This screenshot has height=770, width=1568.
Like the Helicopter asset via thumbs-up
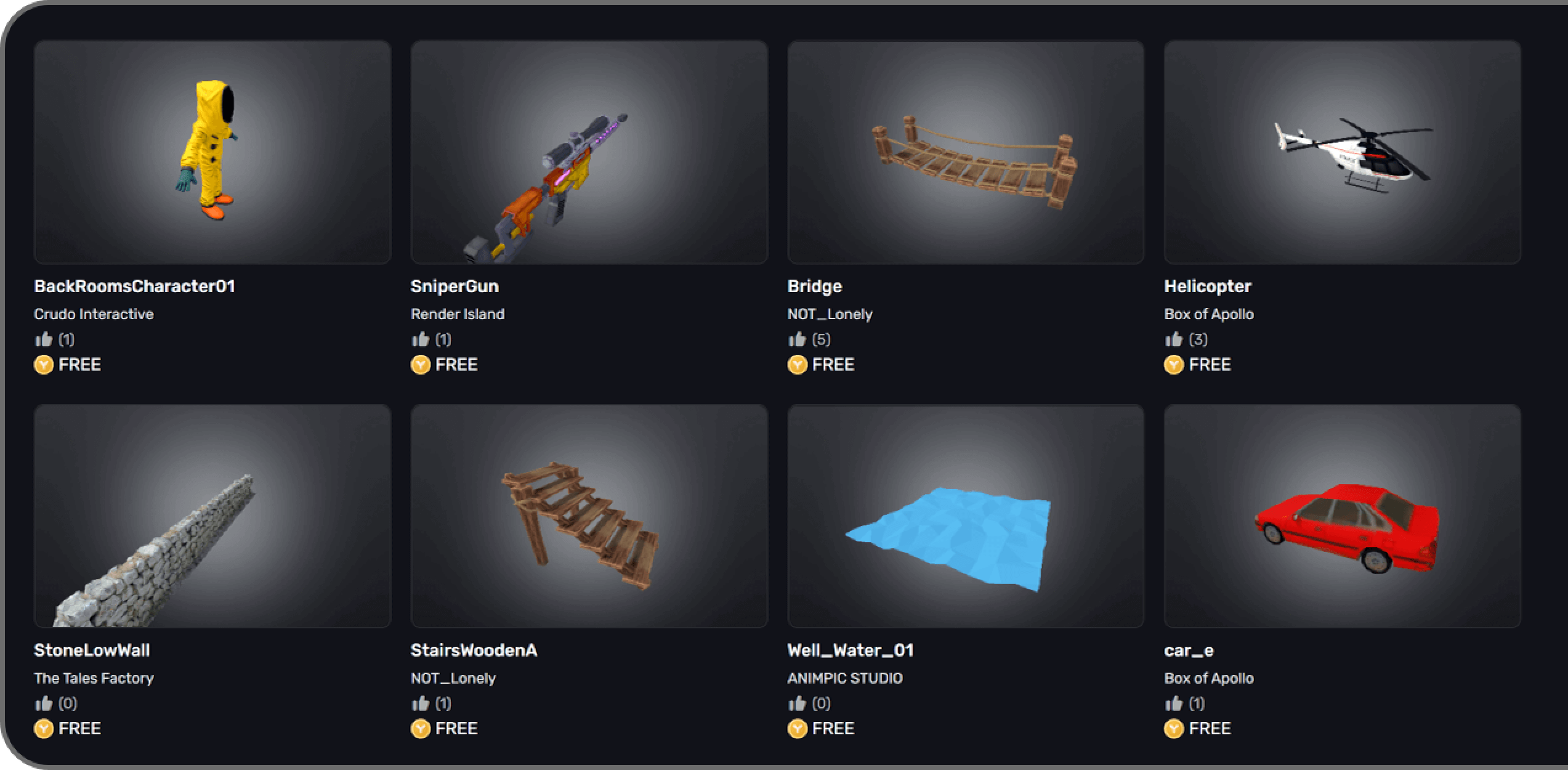point(1174,339)
